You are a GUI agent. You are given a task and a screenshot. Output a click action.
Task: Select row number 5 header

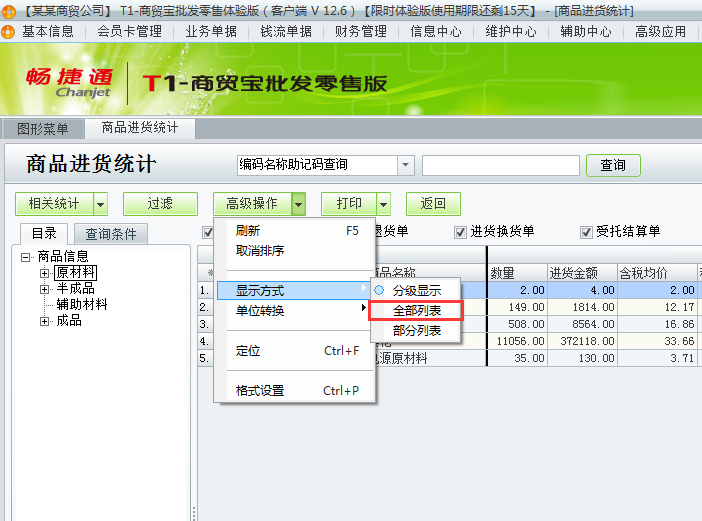pyautogui.click(x=205, y=358)
